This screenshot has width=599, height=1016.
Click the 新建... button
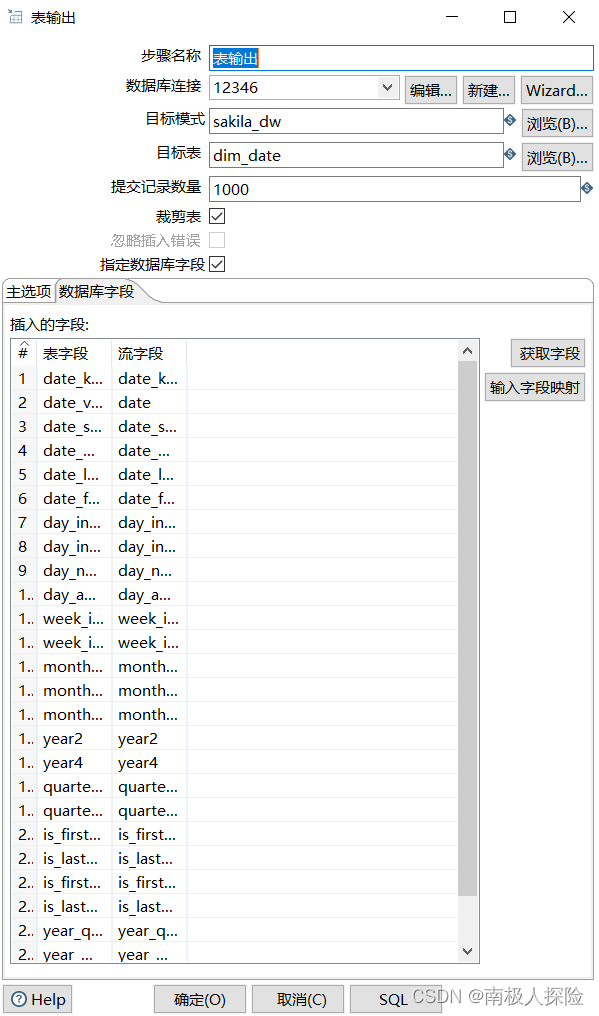coord(489,90)
